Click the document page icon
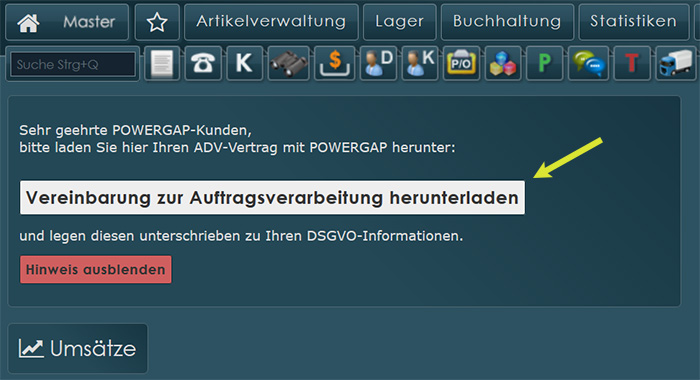This screenshot has height=380, width=700. 162,63
